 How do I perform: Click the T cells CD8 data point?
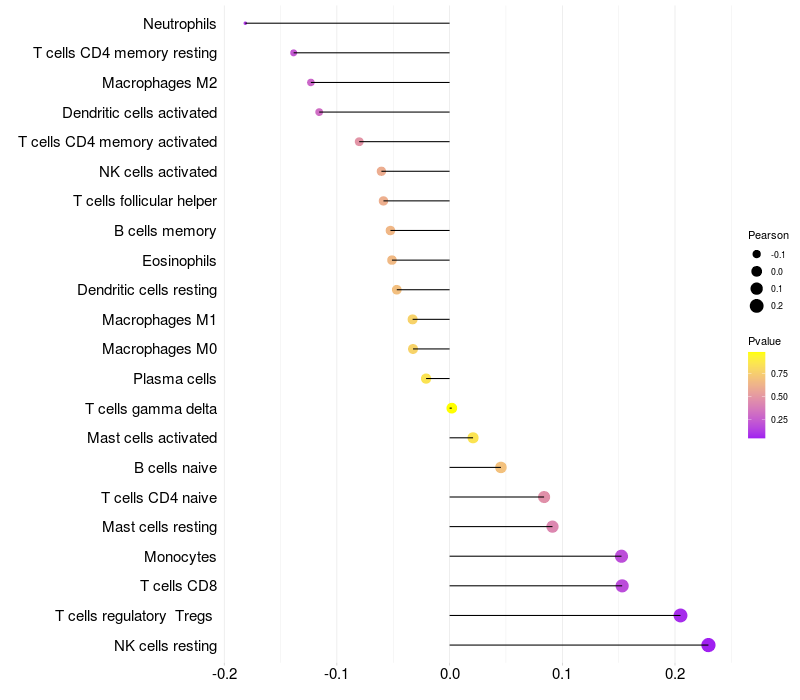622,586
